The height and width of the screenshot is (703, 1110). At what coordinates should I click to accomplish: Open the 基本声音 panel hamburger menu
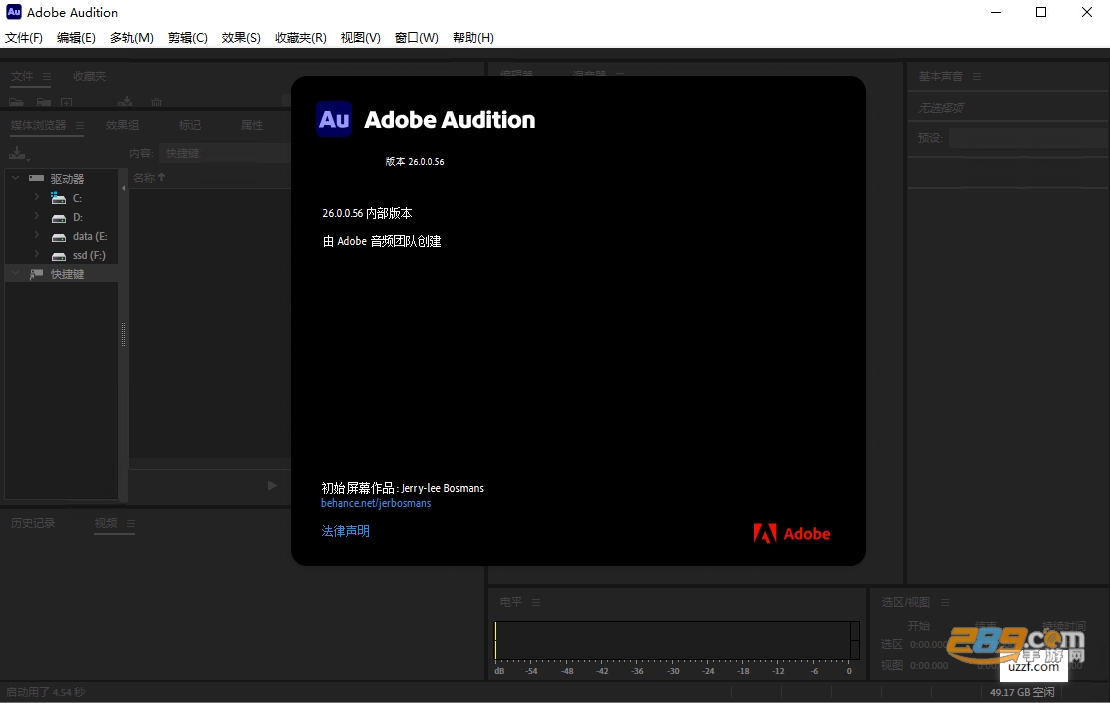click(977, 76)
